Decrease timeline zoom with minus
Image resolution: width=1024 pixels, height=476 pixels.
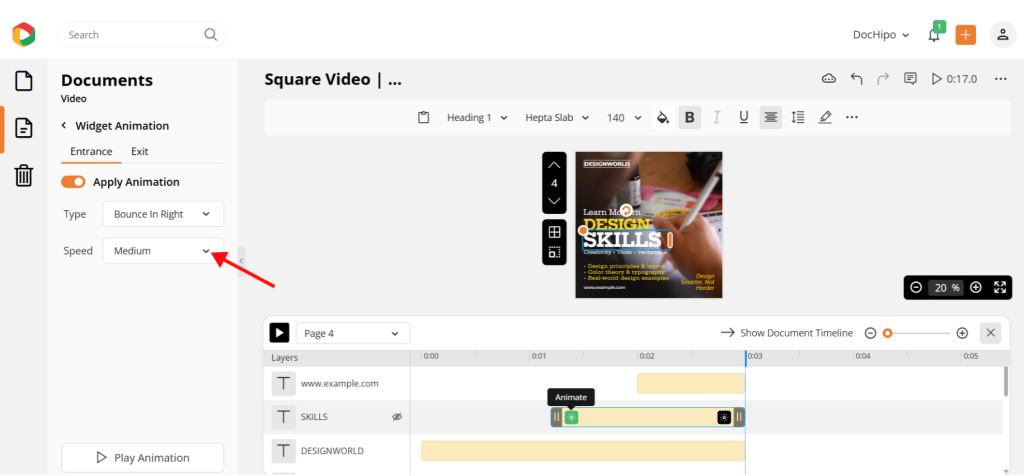coord(870,333)
